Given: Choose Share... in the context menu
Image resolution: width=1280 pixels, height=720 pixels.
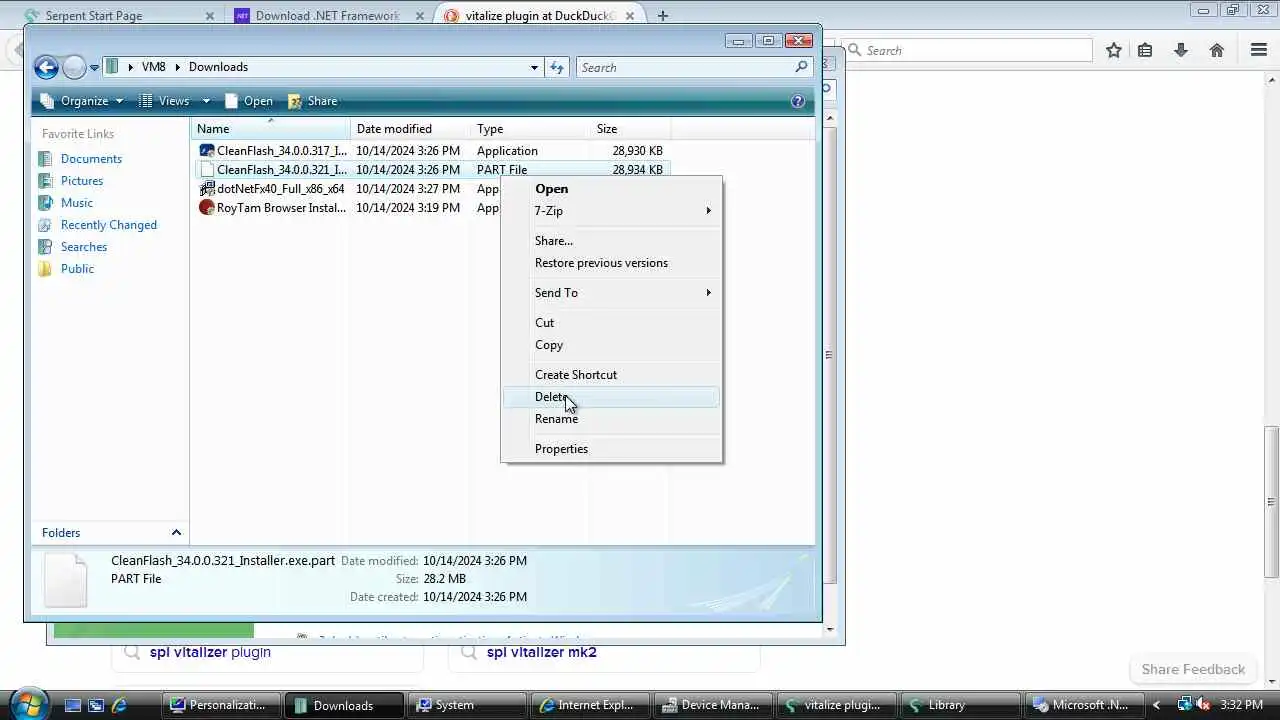Looking at the screenshot, I should pos(611,241).
